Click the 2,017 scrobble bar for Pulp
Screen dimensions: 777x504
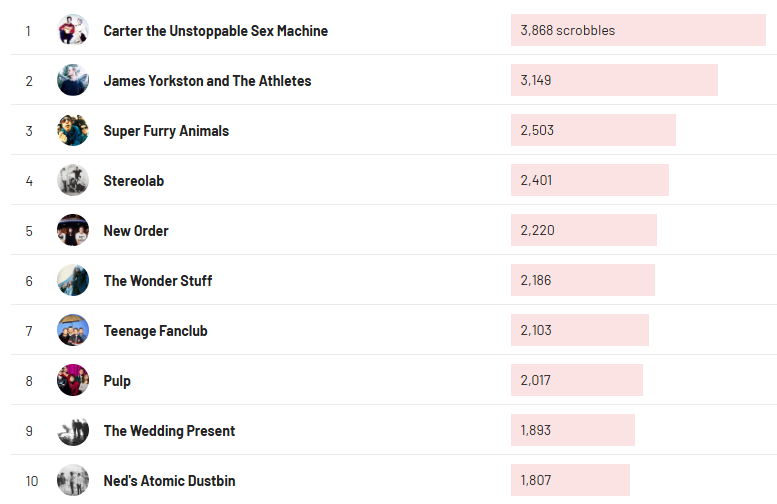(x=577, y=381)
